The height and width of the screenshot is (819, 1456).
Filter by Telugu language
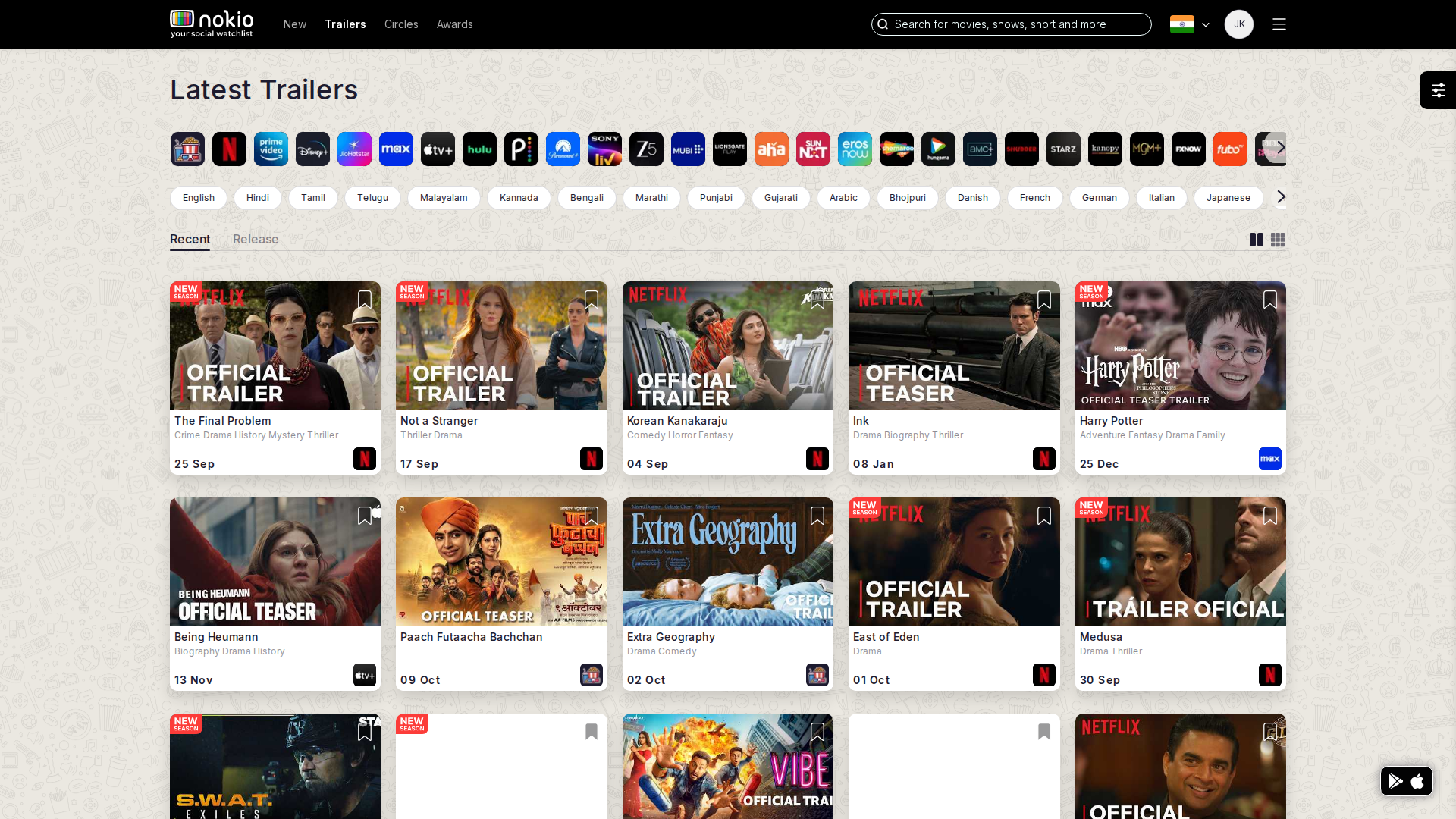click(372, 198)
